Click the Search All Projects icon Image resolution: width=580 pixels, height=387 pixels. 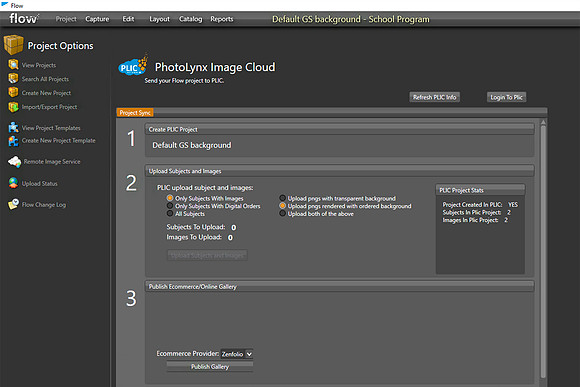tap(13, 78)
